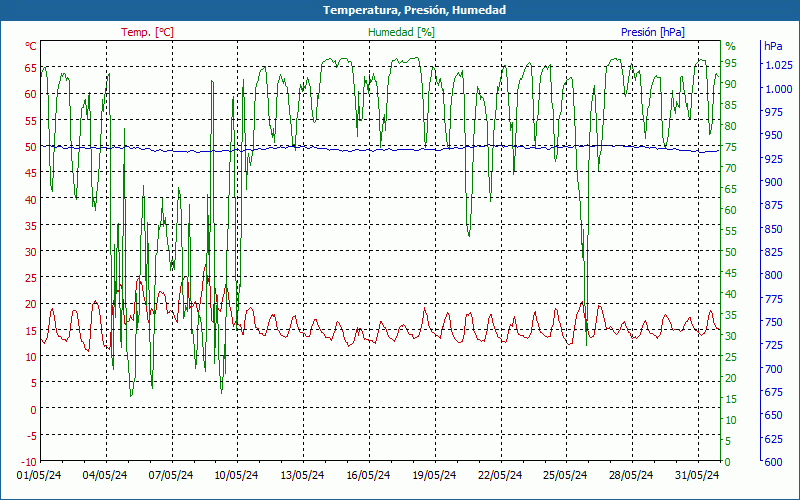800x500 pixels.
Task: Click the date label 13/05/24
Action: (302, 476)
